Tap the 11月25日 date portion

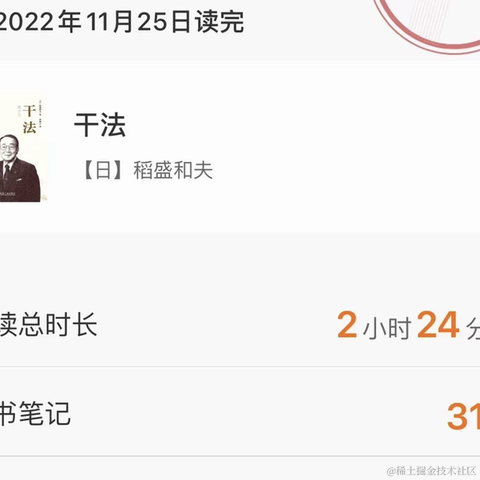[x=138, y=22]
